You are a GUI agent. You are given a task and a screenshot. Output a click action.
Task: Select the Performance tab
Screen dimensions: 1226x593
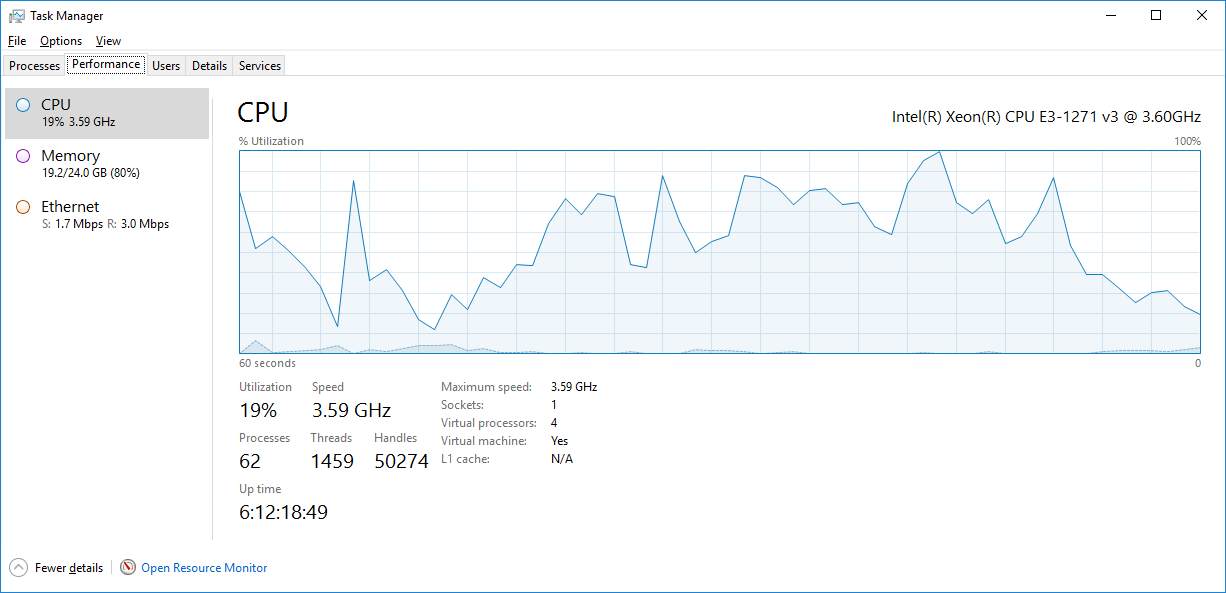click(x=106, y=65)
